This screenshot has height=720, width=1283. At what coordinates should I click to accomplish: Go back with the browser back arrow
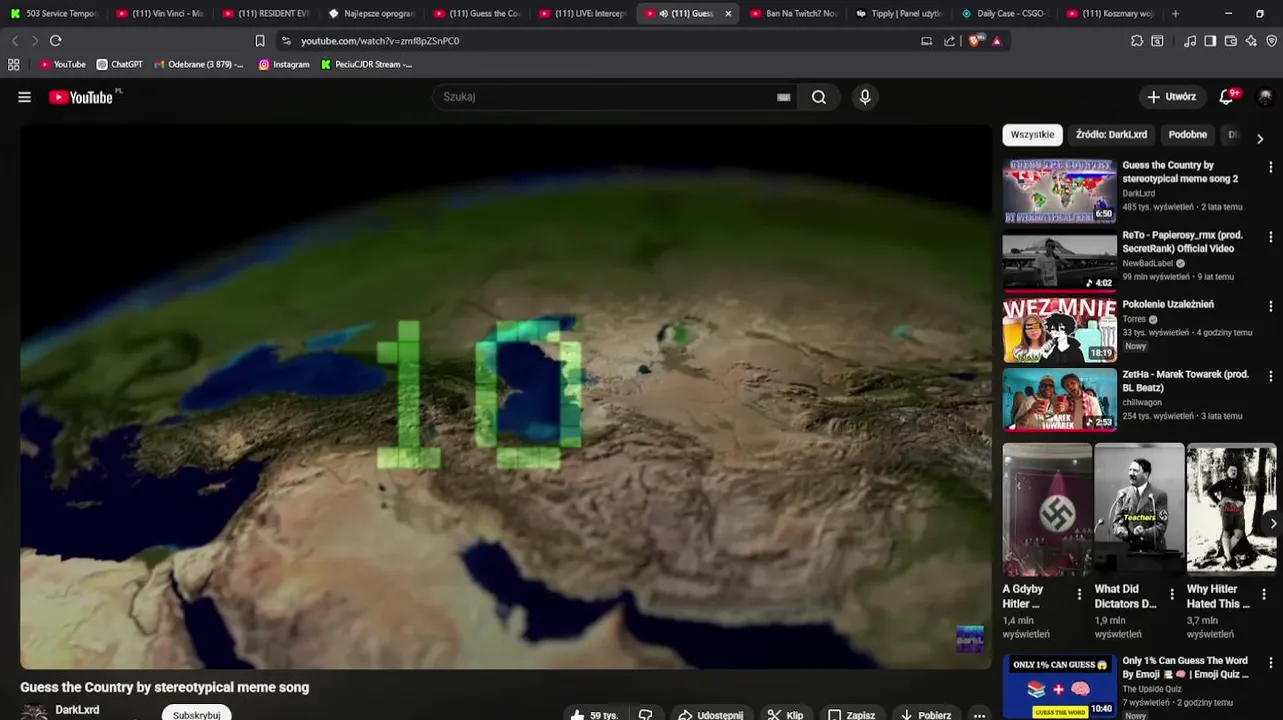[x=14, y=41]
